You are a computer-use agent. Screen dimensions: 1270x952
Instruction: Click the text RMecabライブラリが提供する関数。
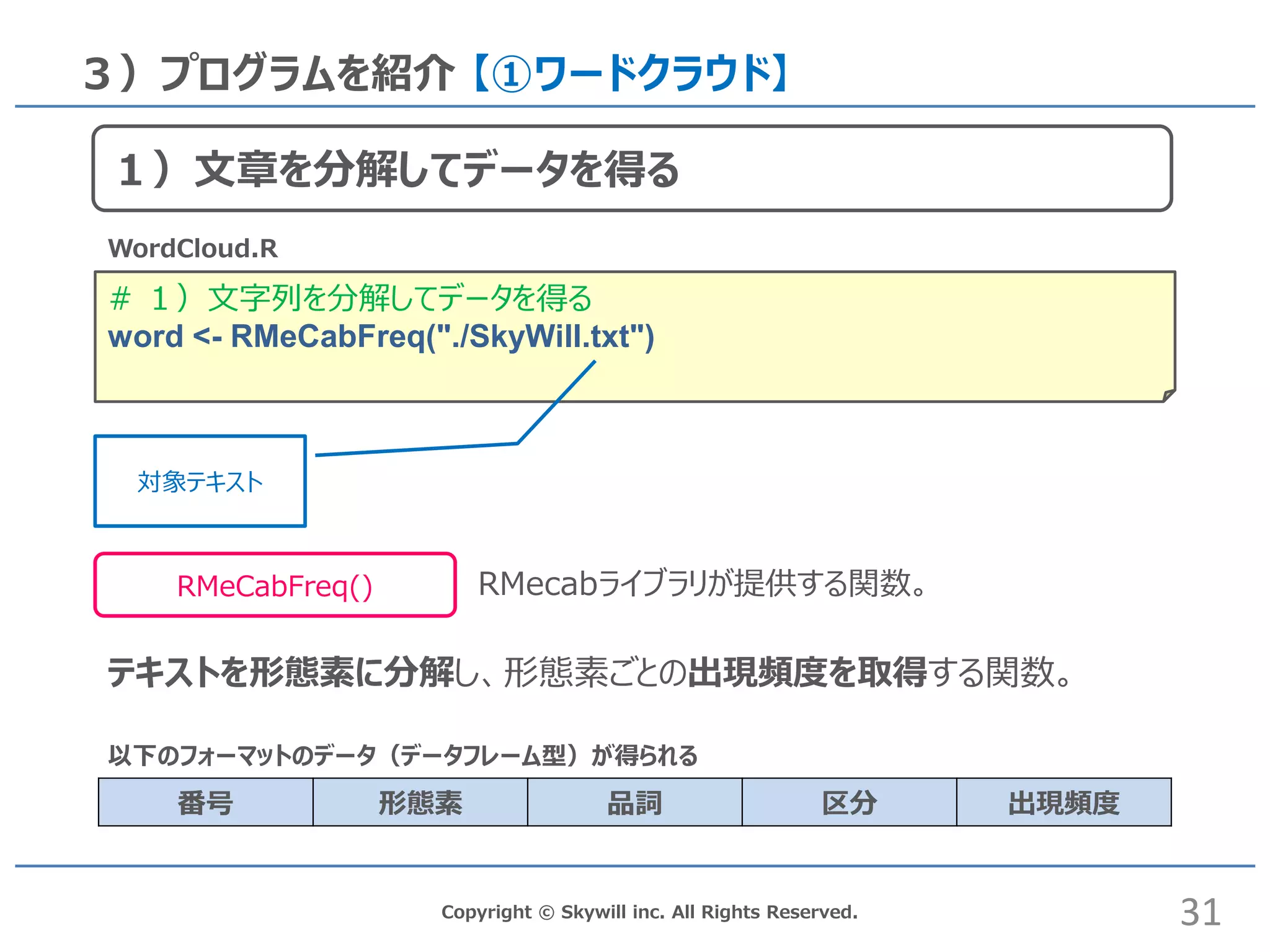(702, 584)
